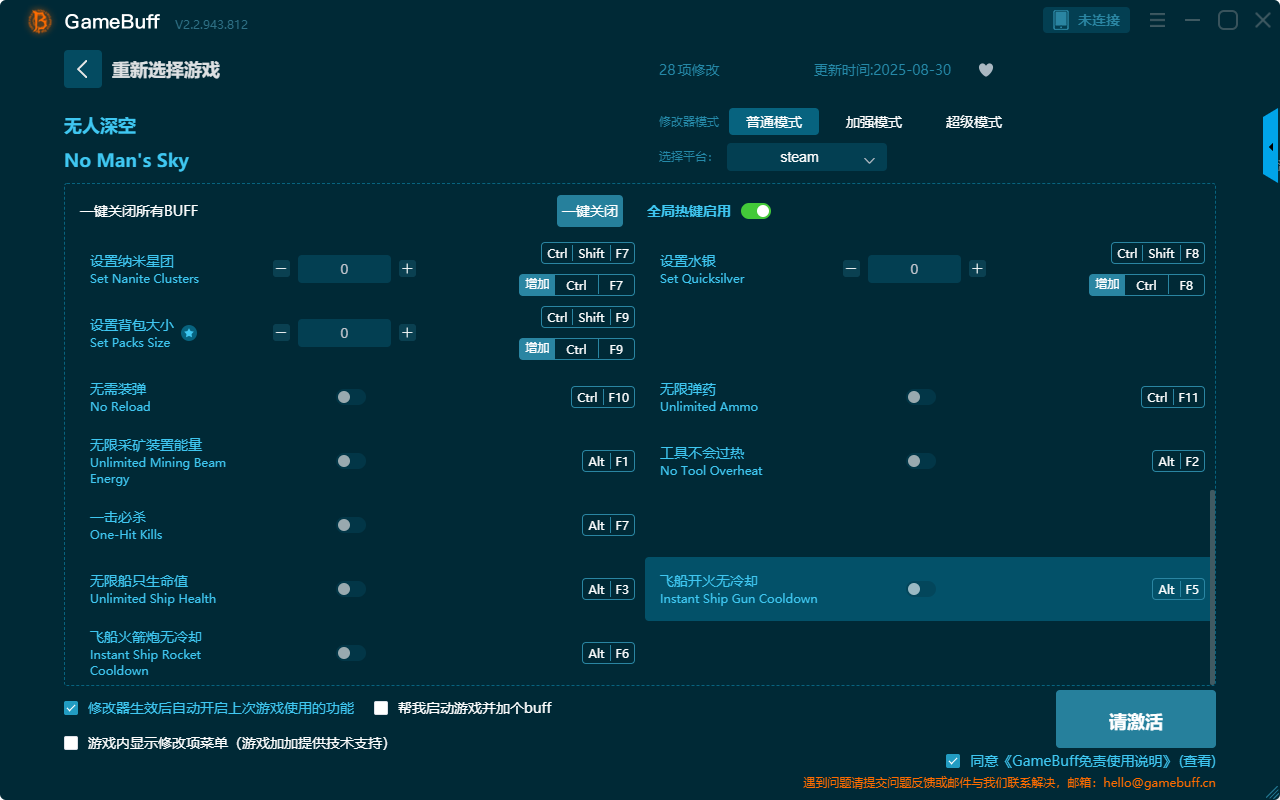Check show trainer menu in game option
Screen dimensions: 1280x800
[71, 743]
